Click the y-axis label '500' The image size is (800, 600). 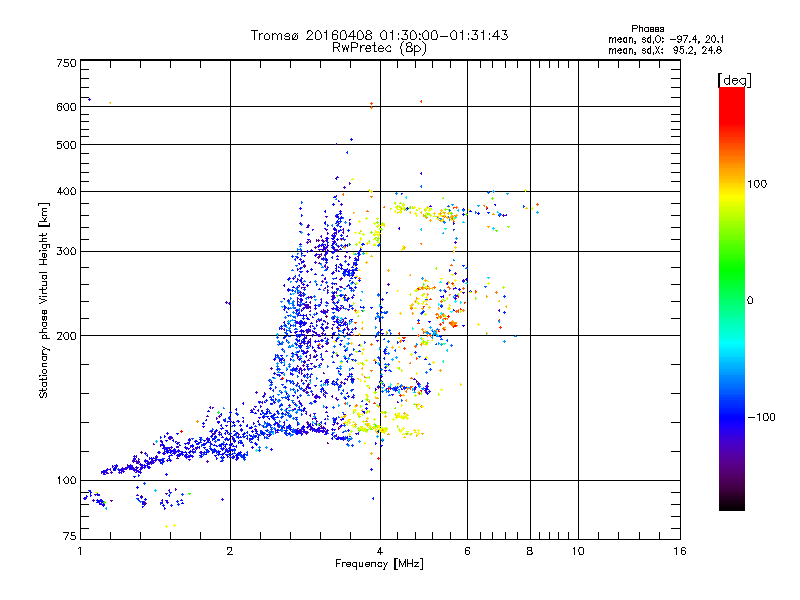coord(67,145)
